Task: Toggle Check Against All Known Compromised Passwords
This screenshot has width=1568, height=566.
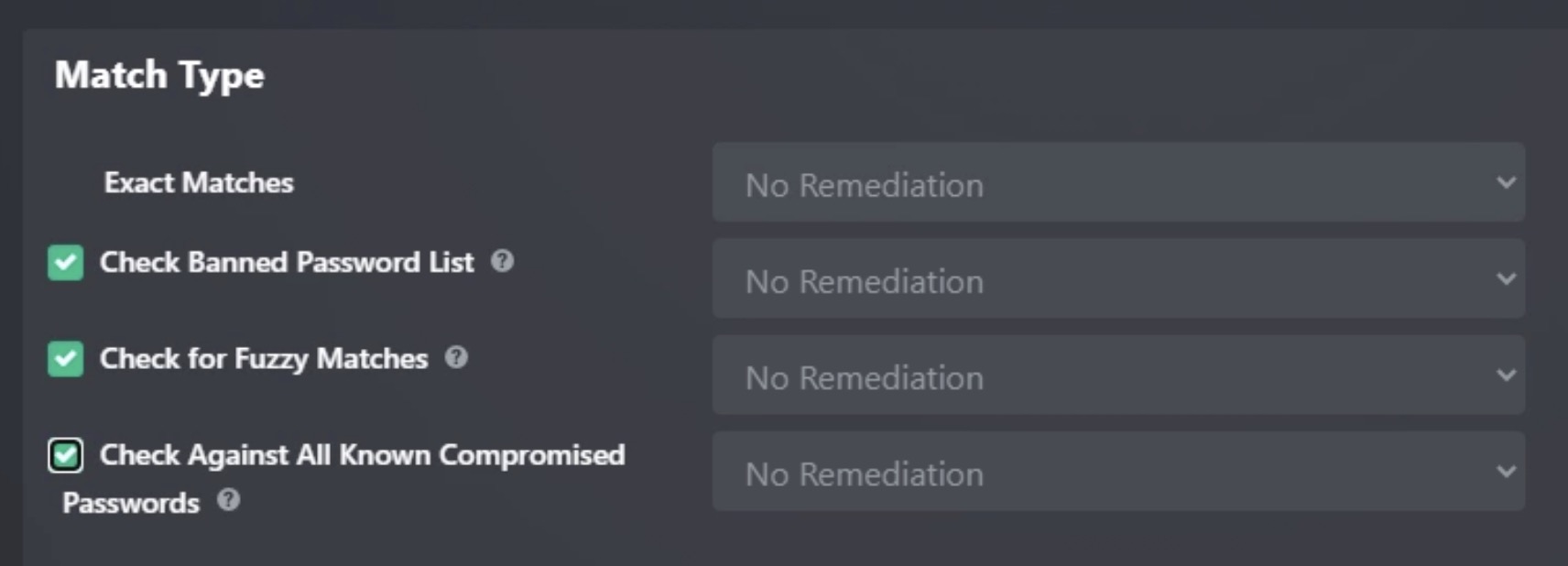Action: [64, 455]
